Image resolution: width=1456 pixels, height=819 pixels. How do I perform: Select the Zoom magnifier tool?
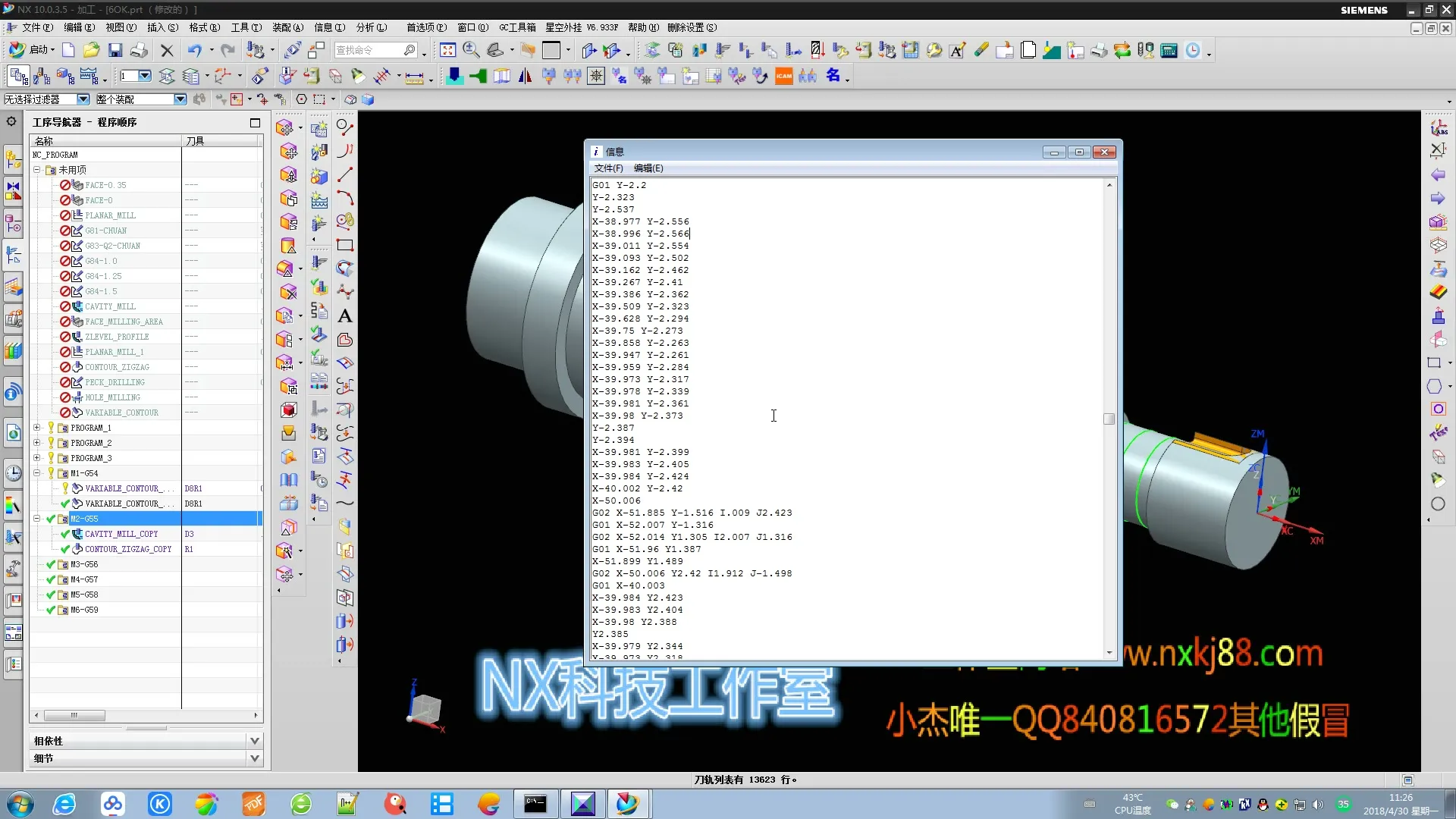(x=471, y=50)
